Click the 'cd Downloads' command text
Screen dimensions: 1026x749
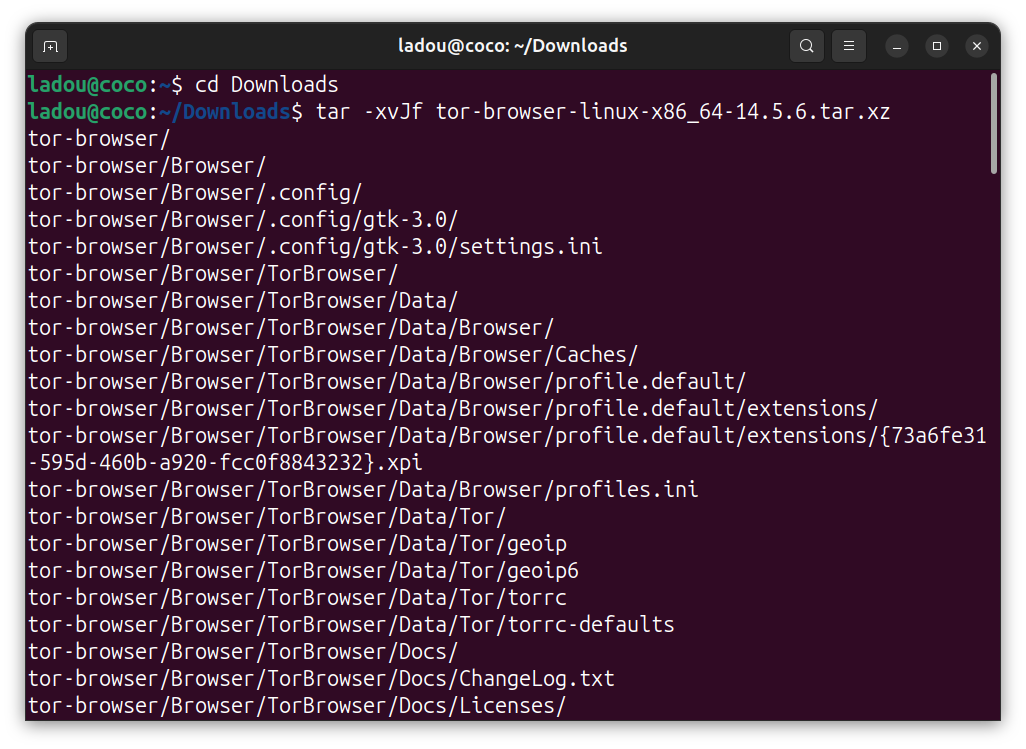pos(266,85)
